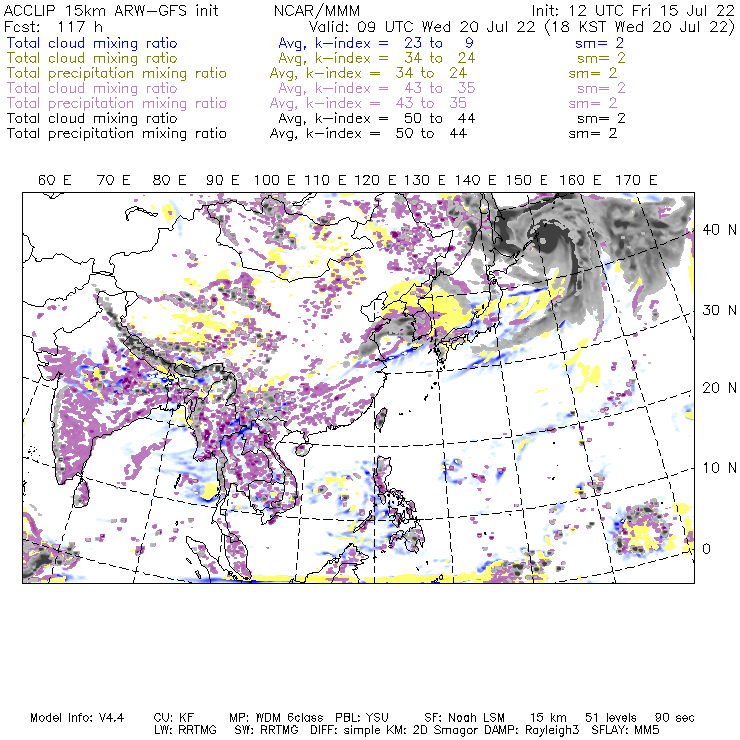The height and width of the screenshot is (740, 740).
Task: Click the '170 E' longitude label
Action: (636, 180)
